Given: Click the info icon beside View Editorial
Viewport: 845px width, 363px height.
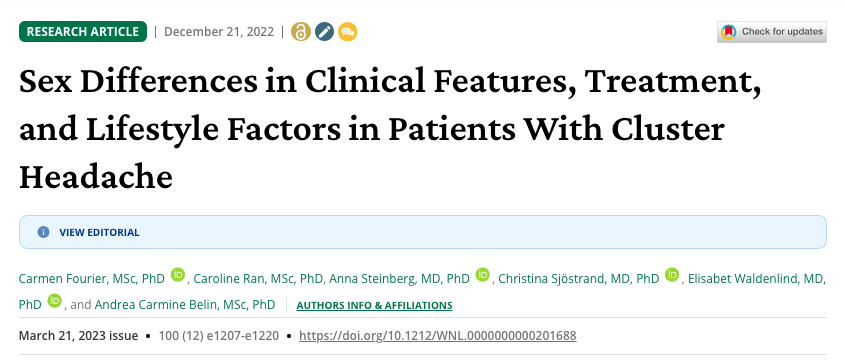Looking at the screenshot, I should coord(43,232).
